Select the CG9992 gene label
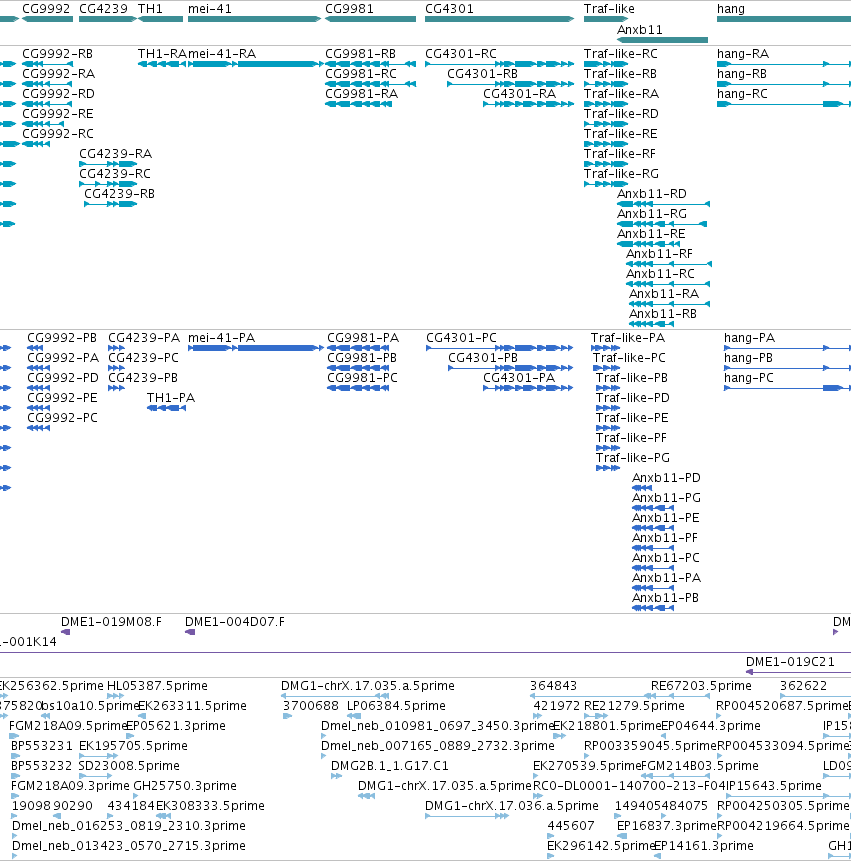This screenshot has width=851, height=861. point(46,9)
